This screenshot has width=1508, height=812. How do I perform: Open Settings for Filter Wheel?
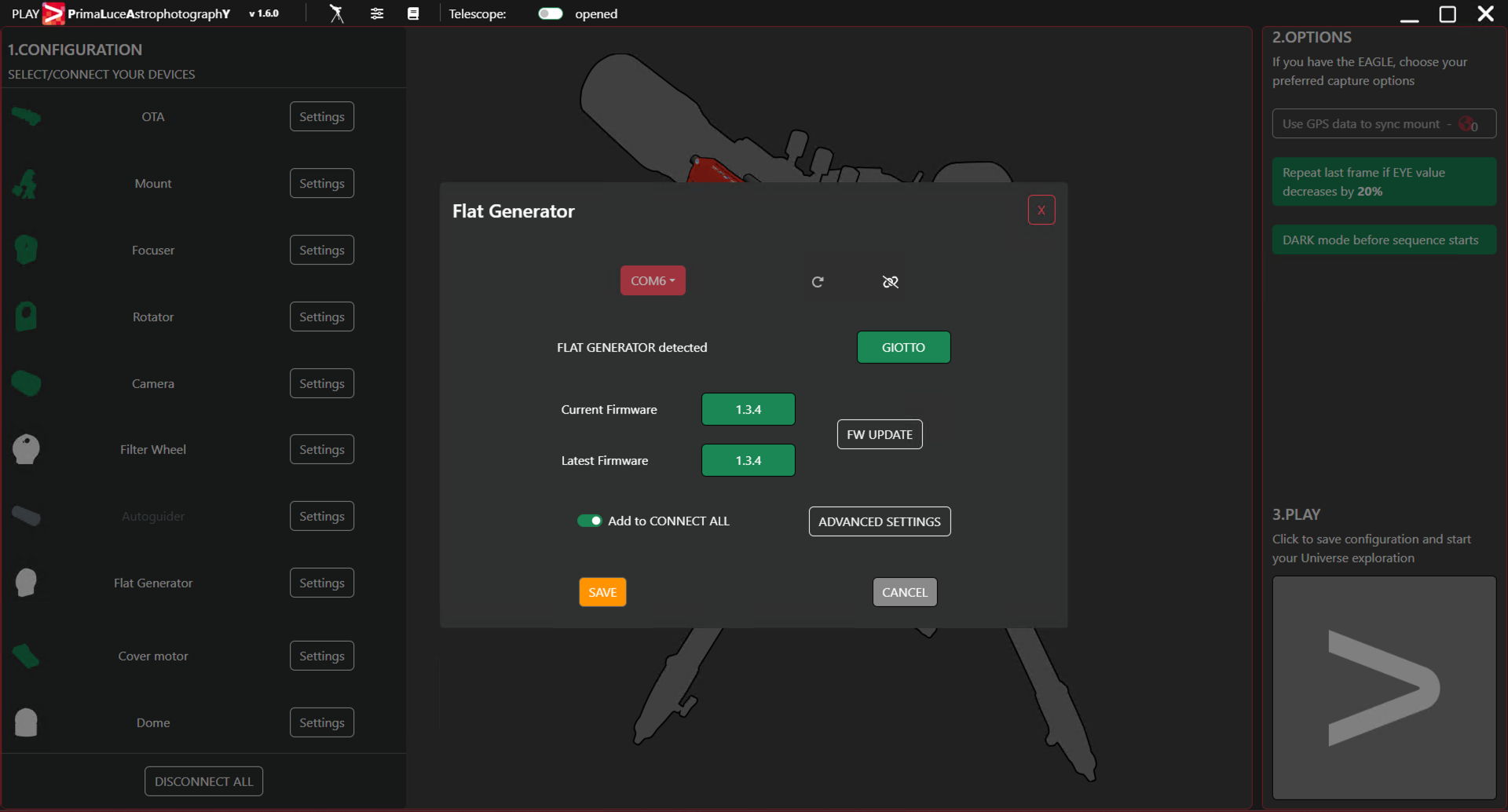tap(322, 449)
